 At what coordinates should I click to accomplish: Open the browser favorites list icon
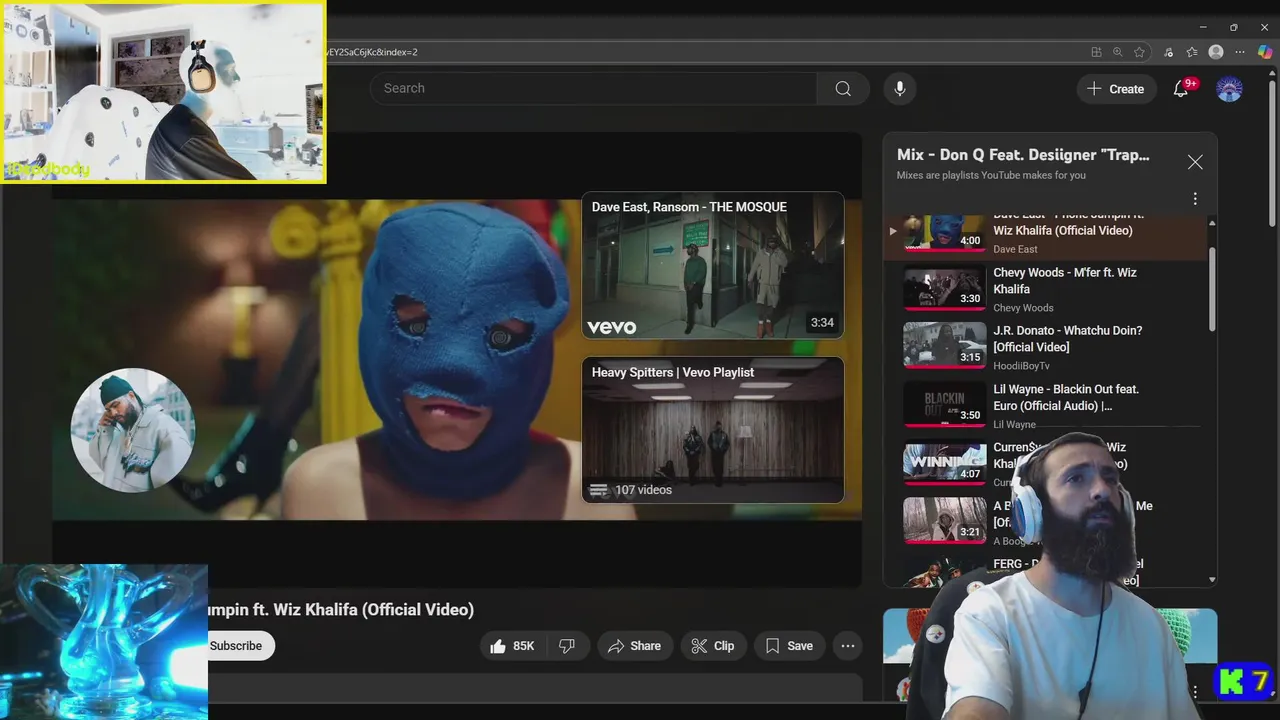pyautogui.click(x=1192, y=52)
